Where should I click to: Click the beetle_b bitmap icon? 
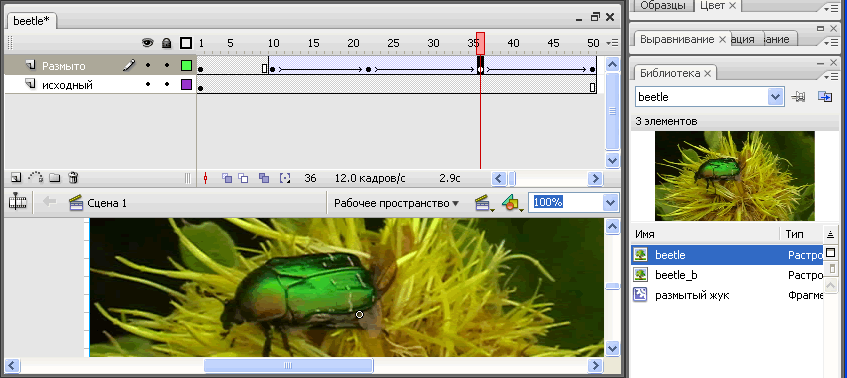click(640, 275)
